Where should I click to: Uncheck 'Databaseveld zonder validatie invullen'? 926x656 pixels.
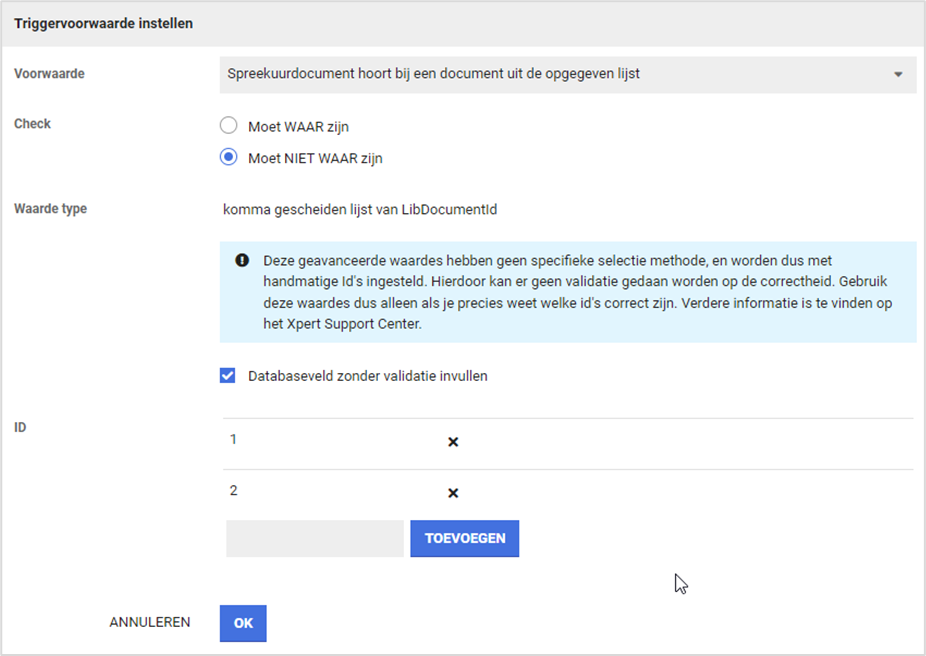(228, 376)
